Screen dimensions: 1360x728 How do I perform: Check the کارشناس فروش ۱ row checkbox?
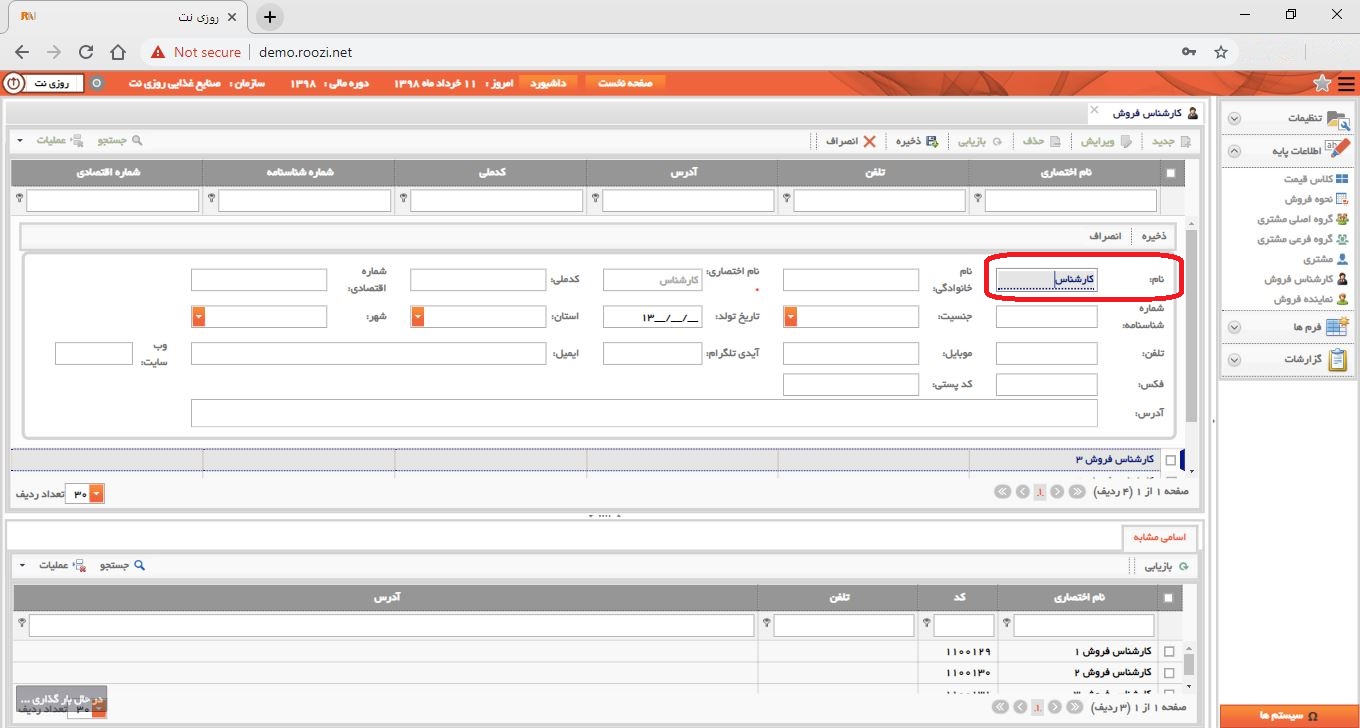tap(1169, 652)
